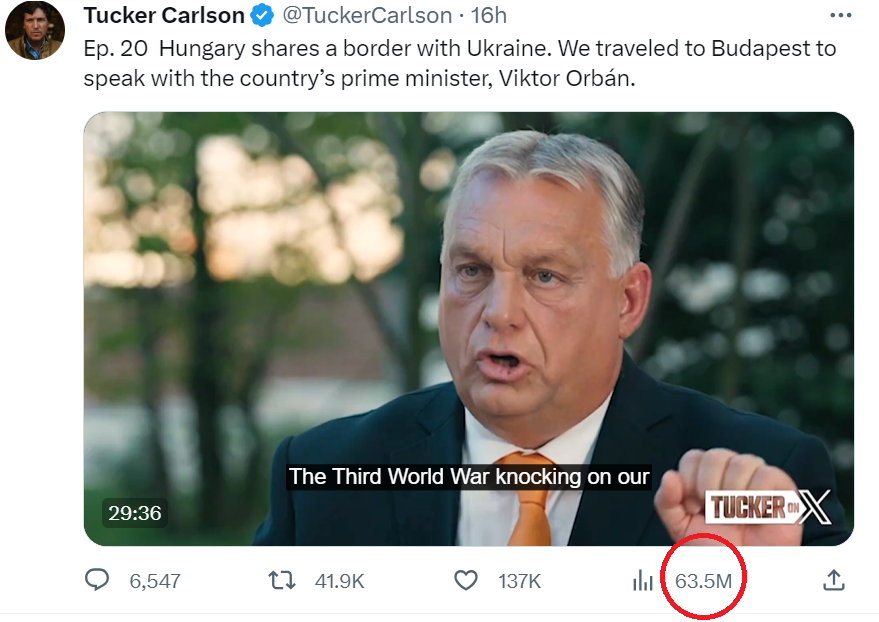
Task: Click the Tucker Carlson display name
Action: pos(164,16)
